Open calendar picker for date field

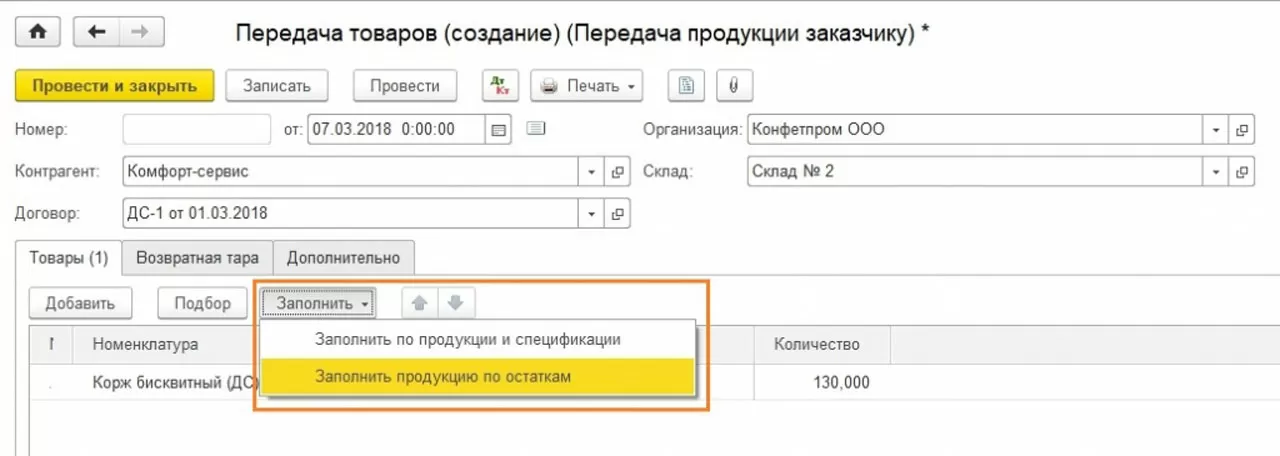[x=499, y=129]
